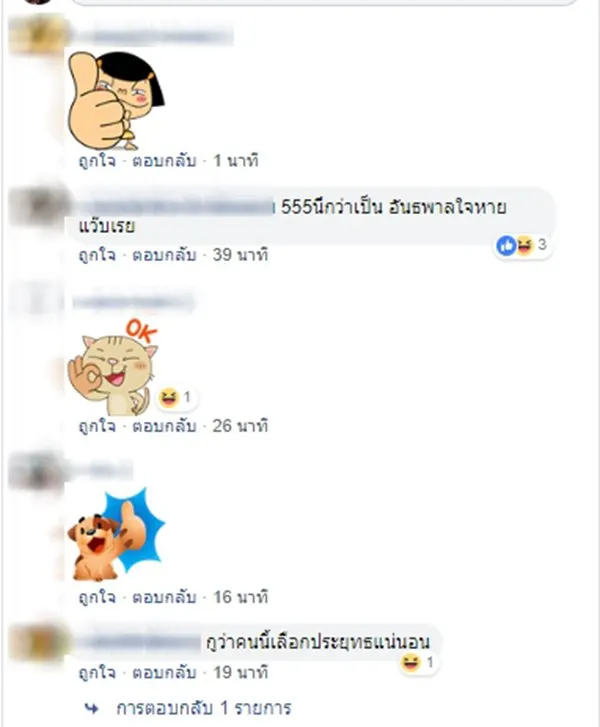Click the reply arrow icon at bottom
Image resolution: width=600 pixels, height=727 pixels.
click(92, 708)
